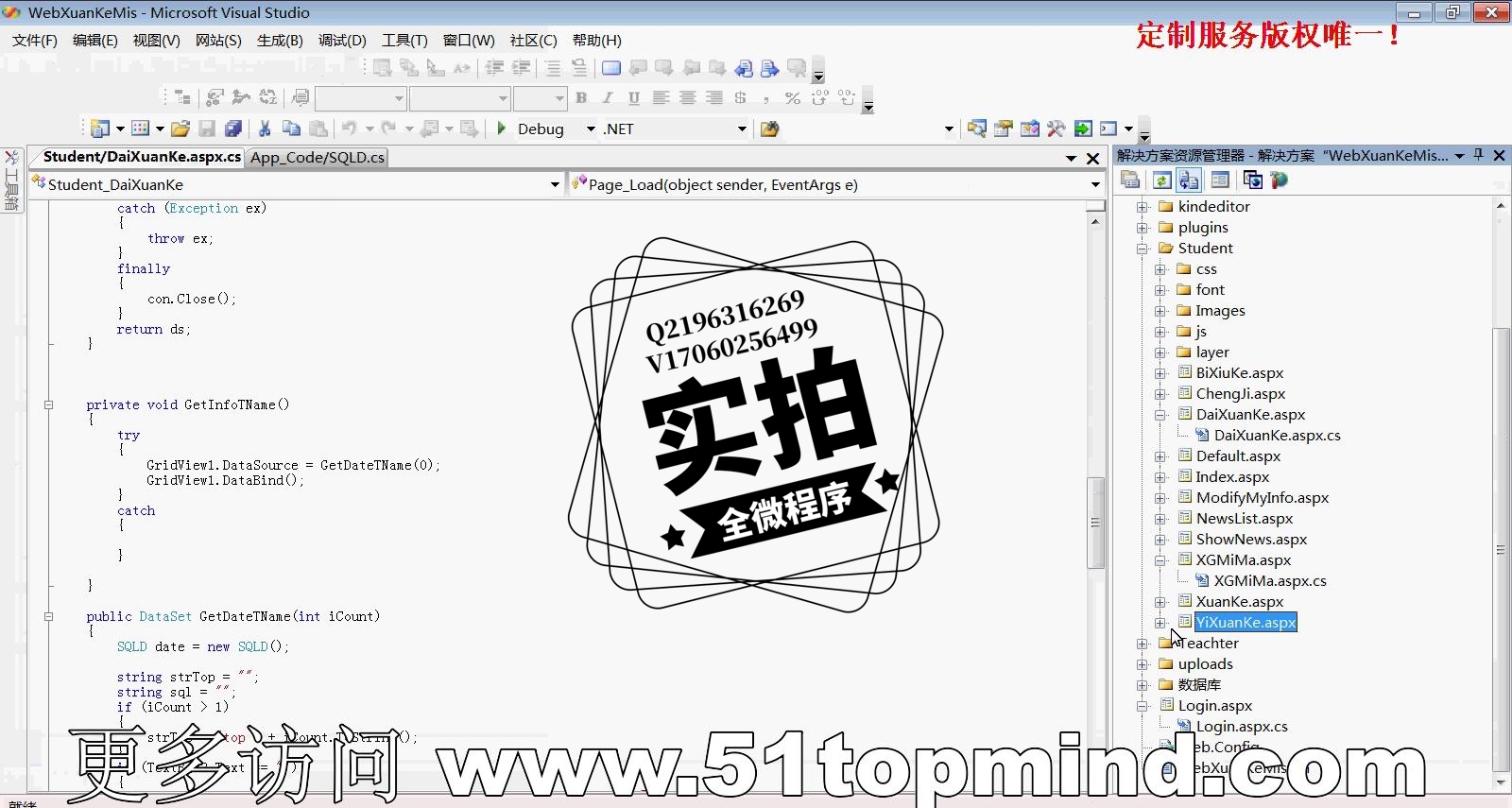
Task: Collapse the GetDateTName method outline
Action: (48, 616)
